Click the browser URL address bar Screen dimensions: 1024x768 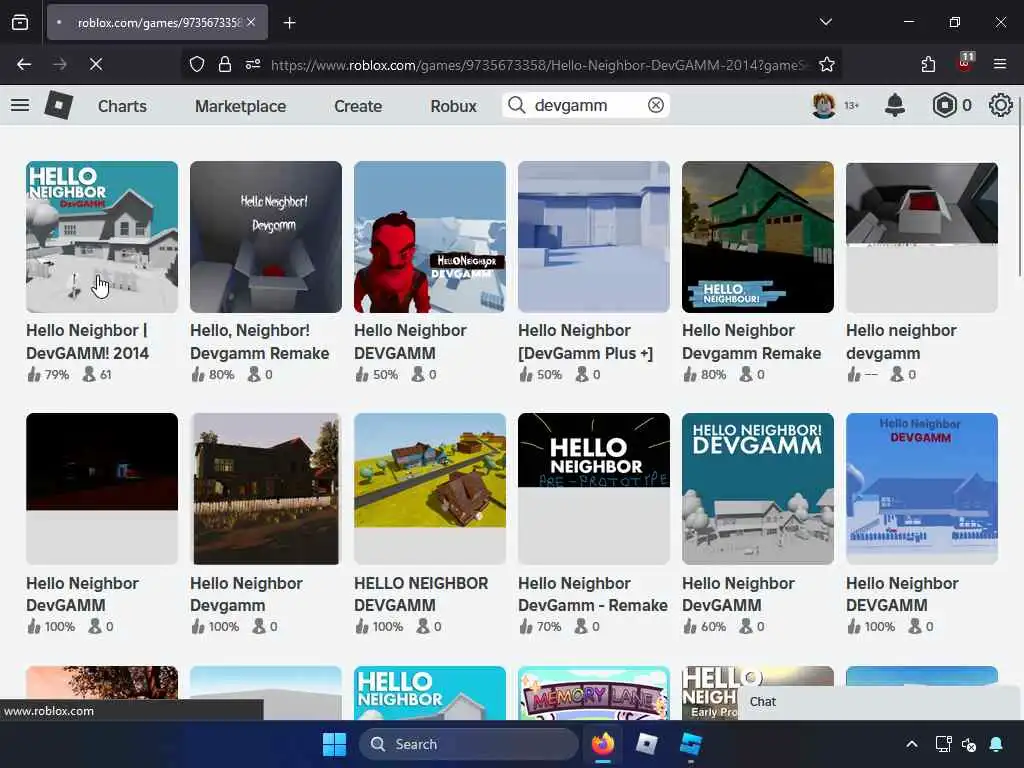[x=537, y=65]
